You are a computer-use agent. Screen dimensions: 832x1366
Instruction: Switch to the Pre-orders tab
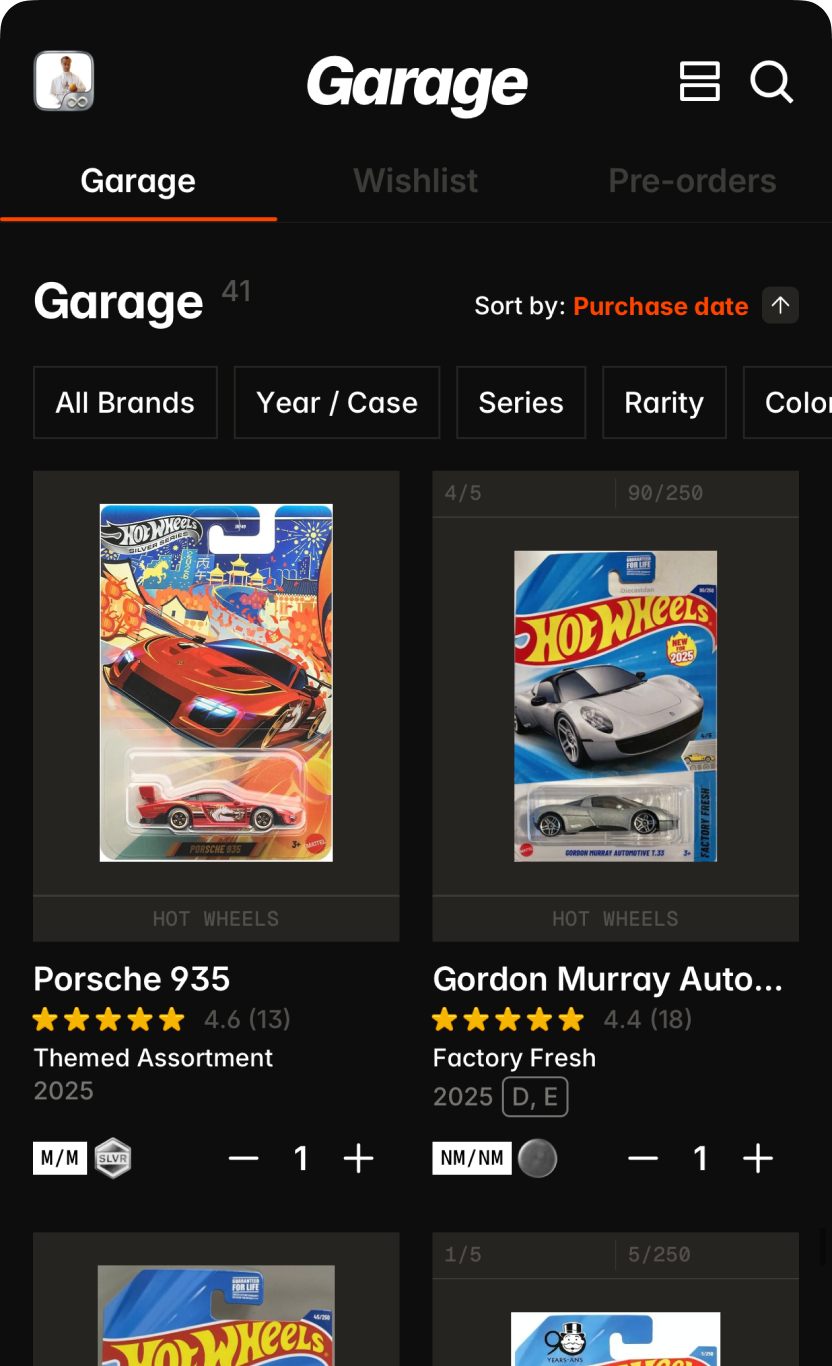tap(692, 181)
